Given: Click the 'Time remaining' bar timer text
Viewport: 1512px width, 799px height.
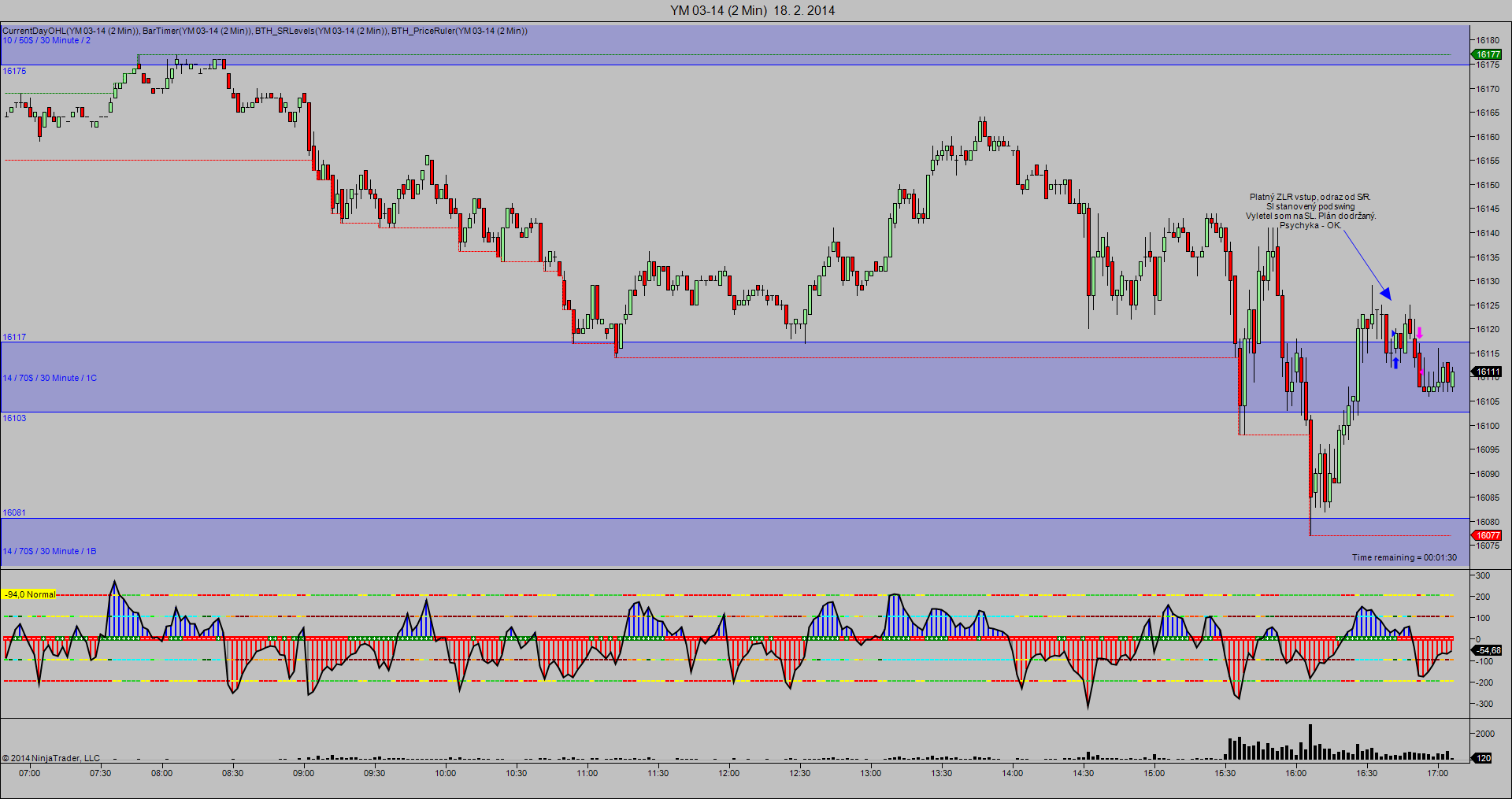Looking at the screenshot, I should [1404, 557].
